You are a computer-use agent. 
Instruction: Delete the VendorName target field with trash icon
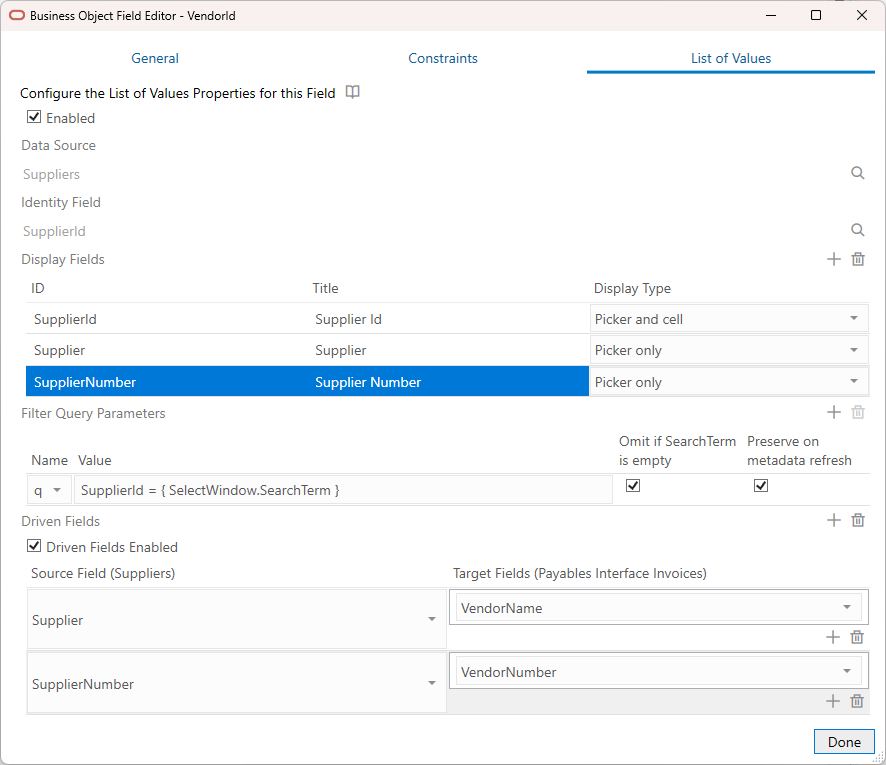point(856,637)
